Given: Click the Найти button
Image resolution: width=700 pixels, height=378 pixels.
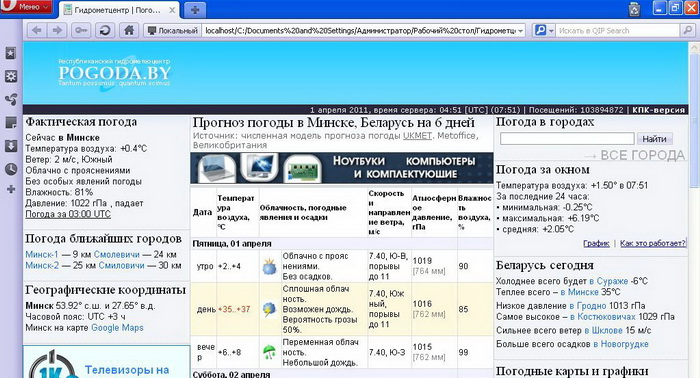Looking at the screenshot, I should point(654,139).
